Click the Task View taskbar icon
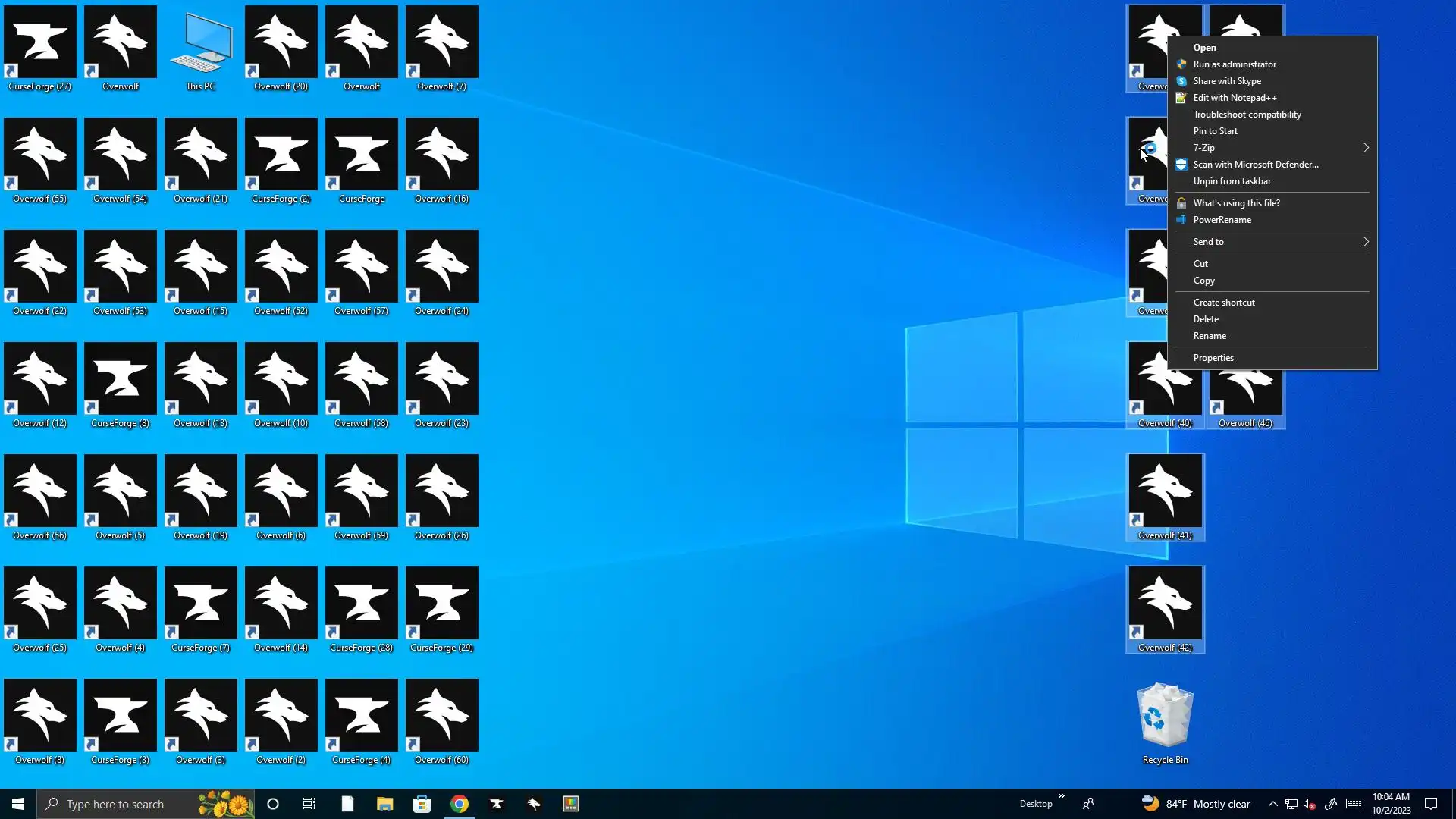The width and height of the screenshot is (1456, 819). (x=309, y=804)
